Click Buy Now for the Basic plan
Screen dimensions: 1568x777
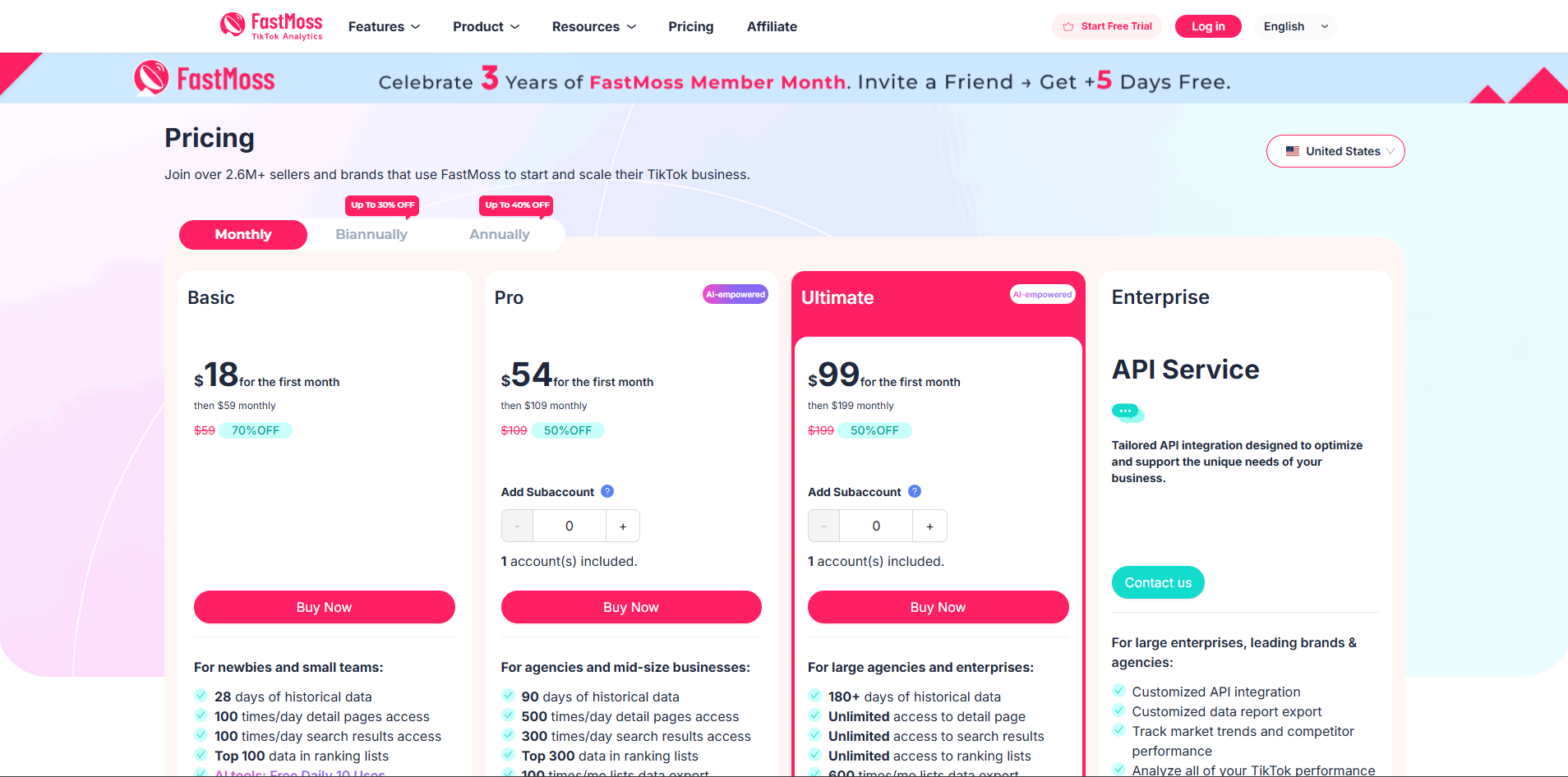pyautogui.click(x=324, y=607)
